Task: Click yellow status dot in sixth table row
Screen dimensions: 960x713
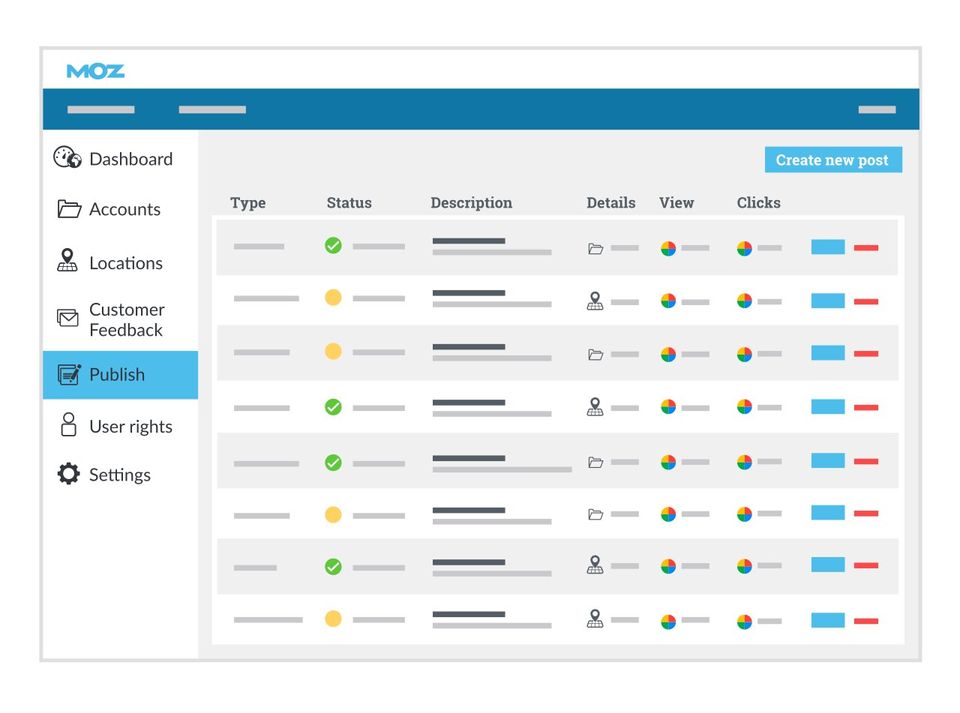Action: click(x=333, y=515)
